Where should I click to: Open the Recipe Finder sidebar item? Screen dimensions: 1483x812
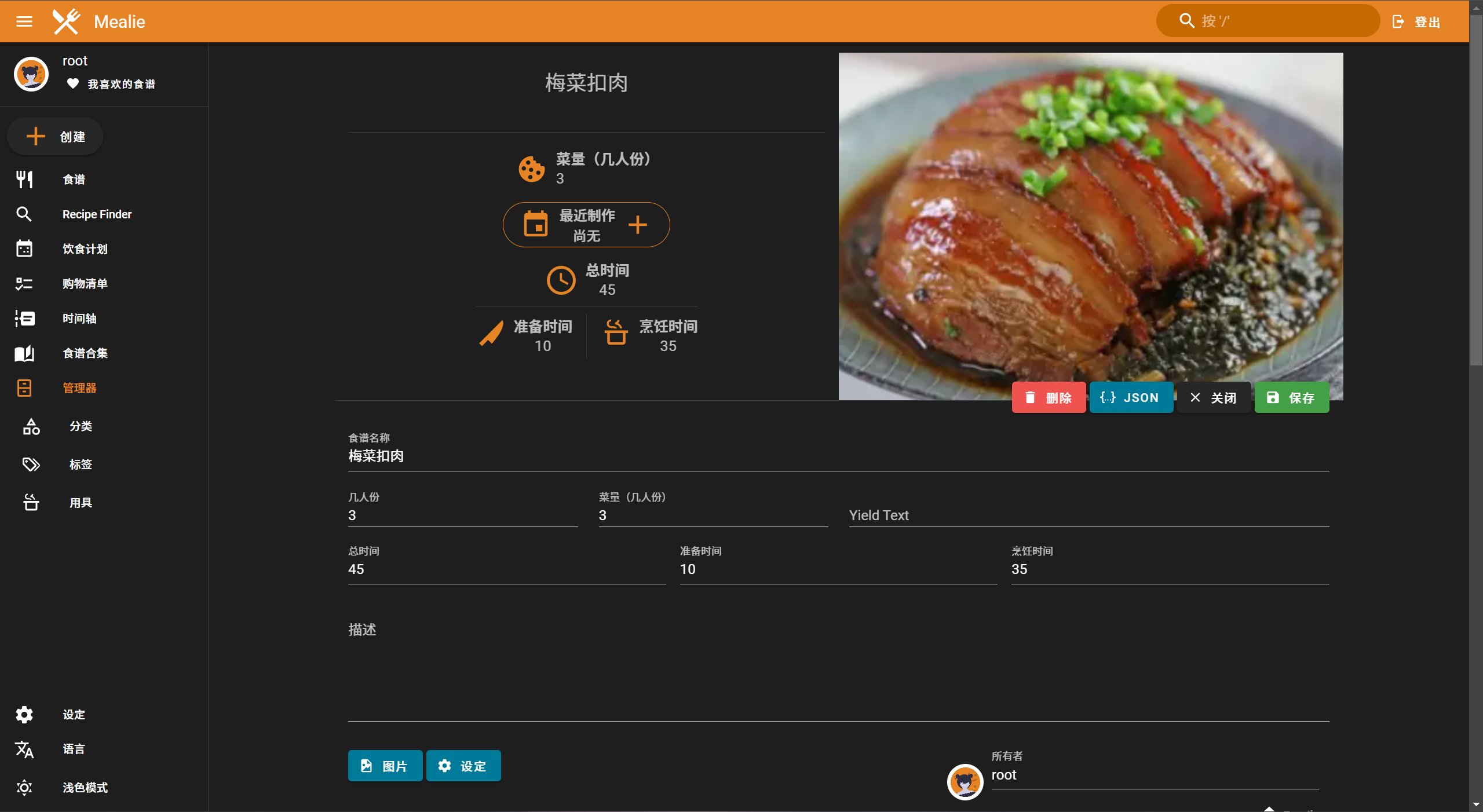point(97,214)
